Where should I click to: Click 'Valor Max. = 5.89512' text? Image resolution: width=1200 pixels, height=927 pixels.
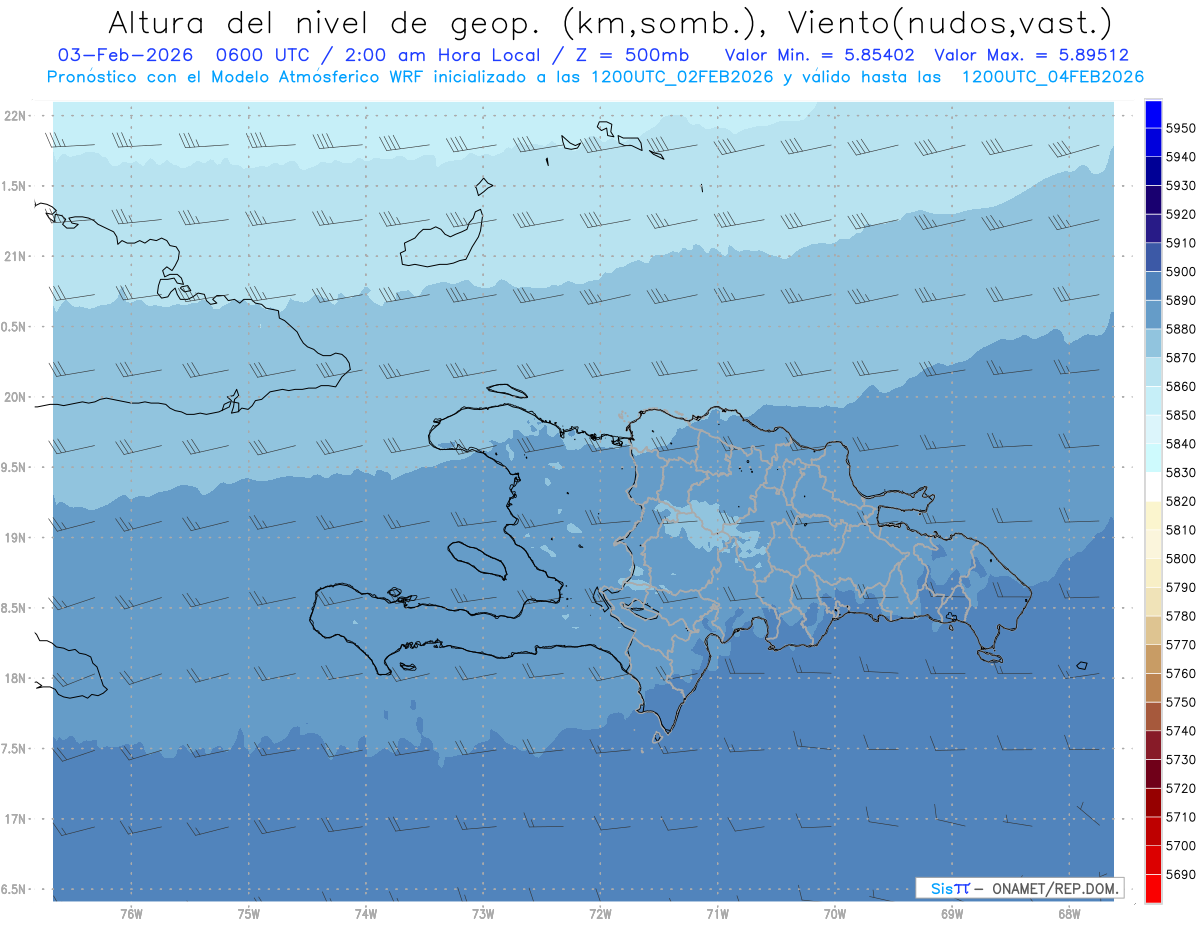[x=1031, y=55]
